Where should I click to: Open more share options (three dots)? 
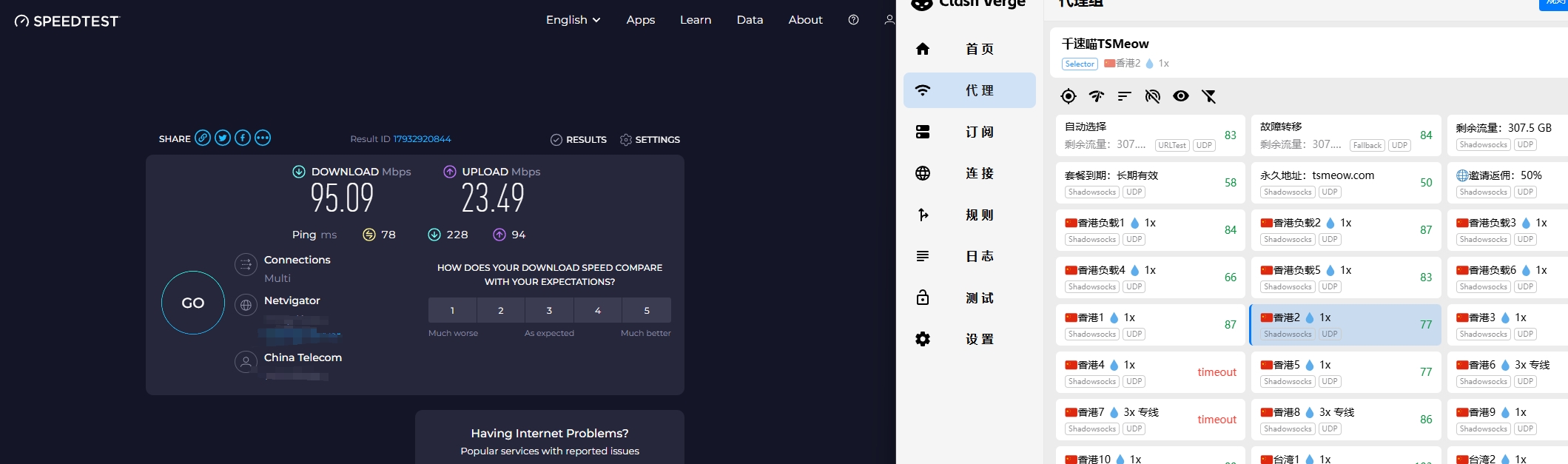[263, 138]
